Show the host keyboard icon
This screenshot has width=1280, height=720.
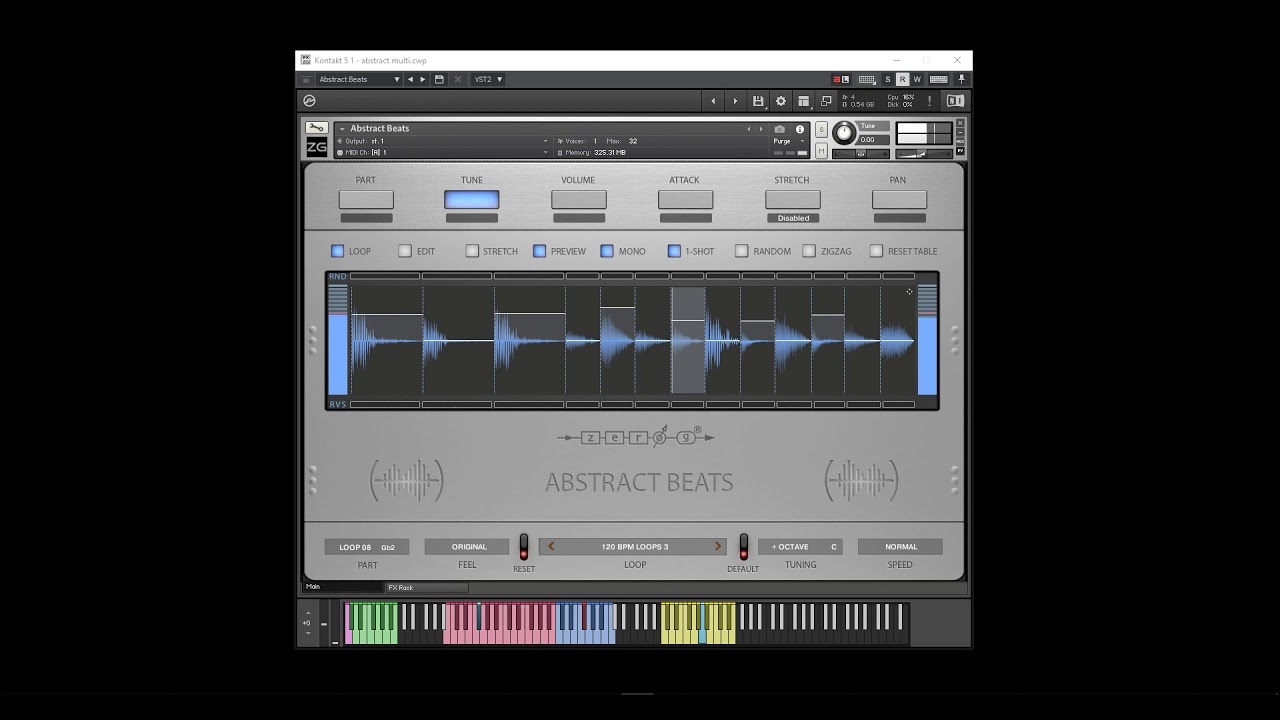[867, 79]
